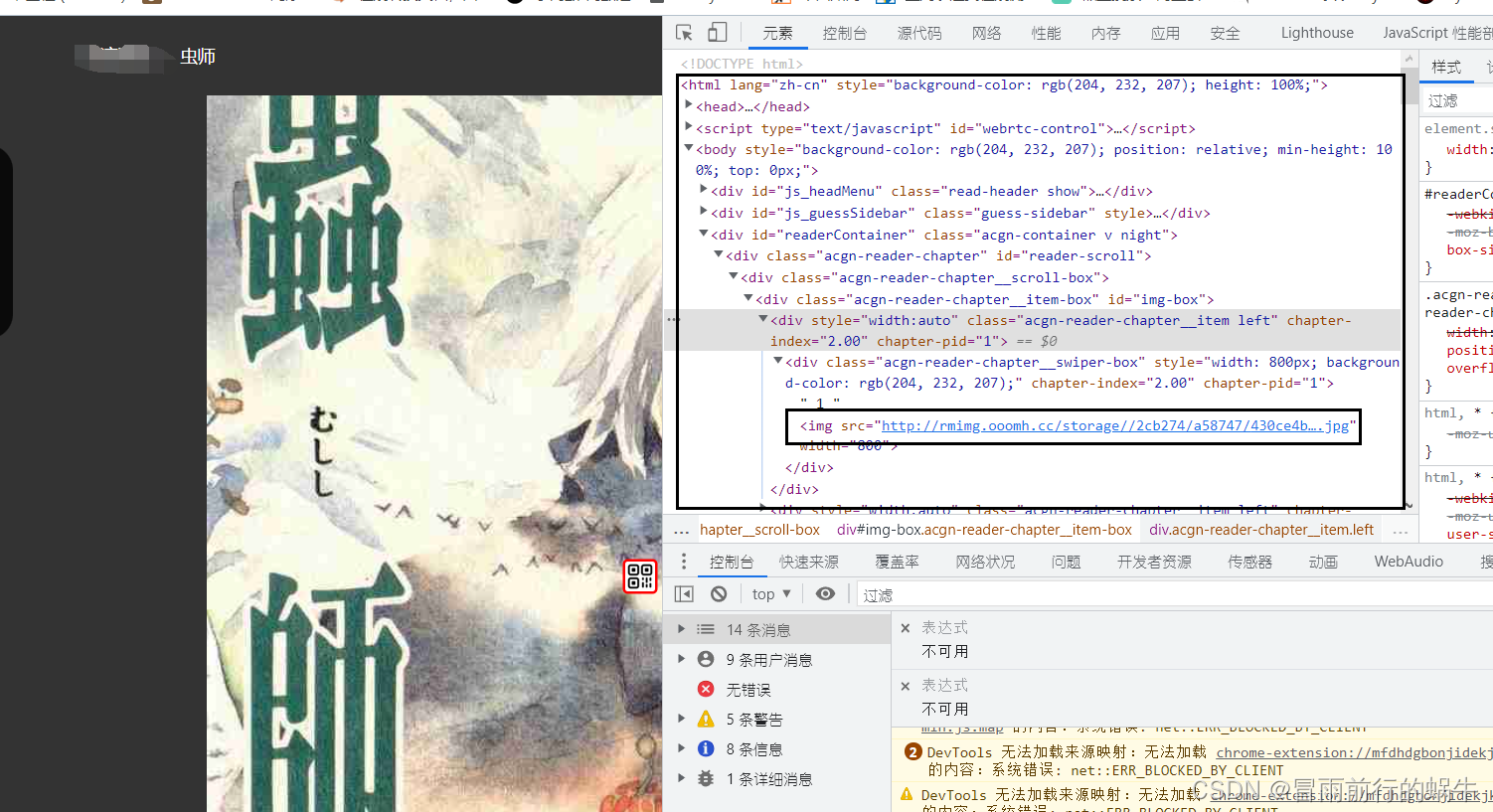Click the styles pane 过滤 filter field
This screenshot has width=1493, height=812.
tap(1458, 100)
